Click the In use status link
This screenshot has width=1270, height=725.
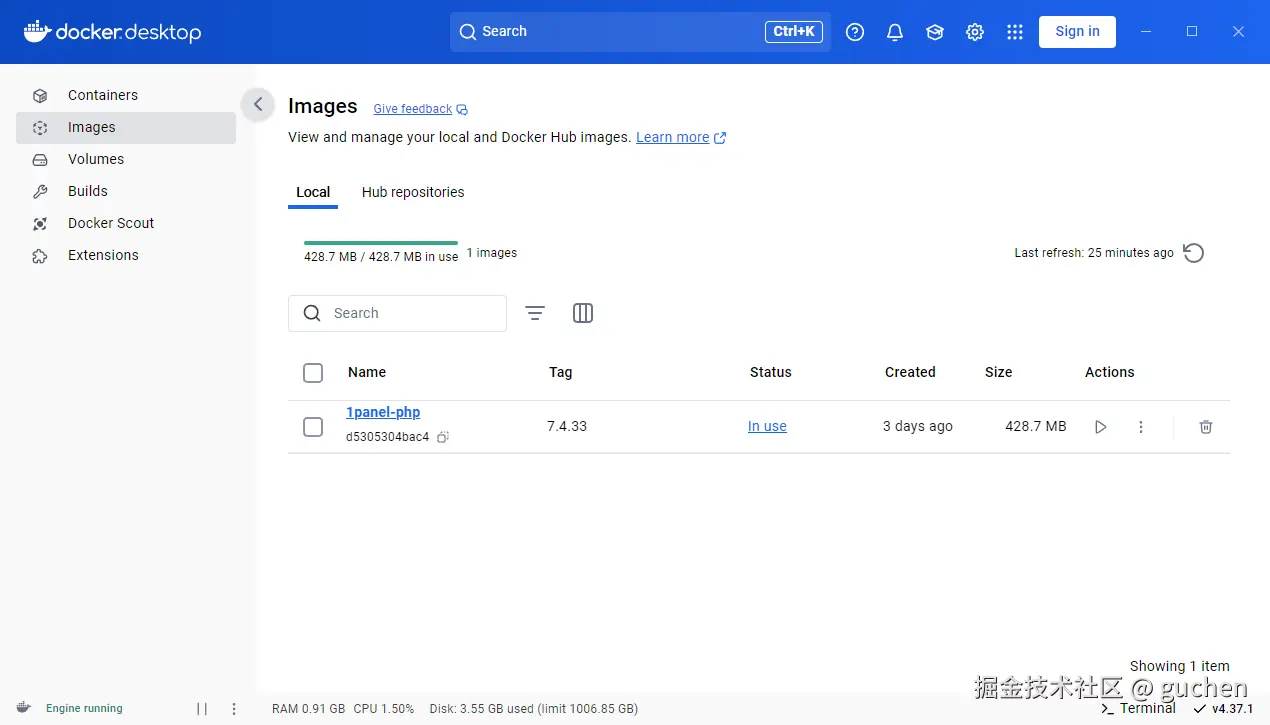pos(767,426)
